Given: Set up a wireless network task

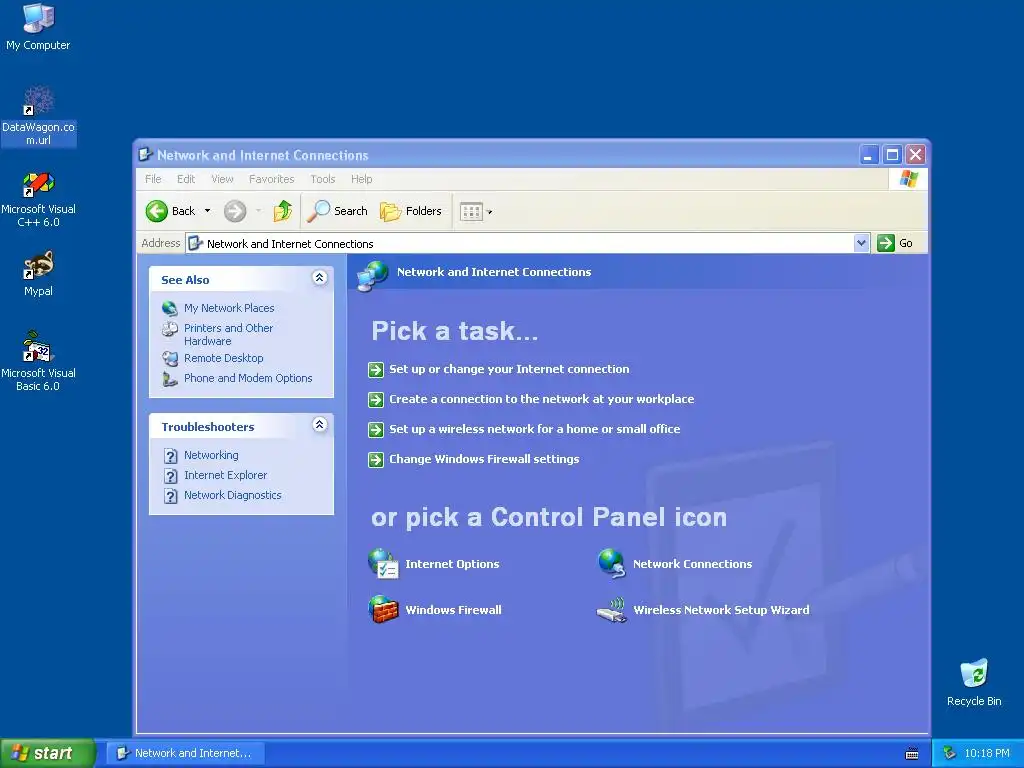Looking at the screenshot, I should (x=535, y=429).
